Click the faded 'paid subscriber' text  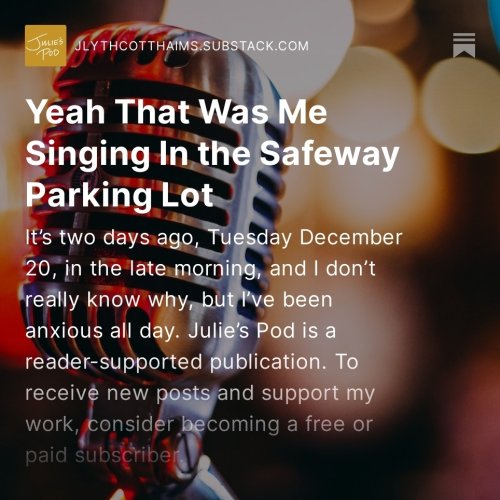click(104, 456)
